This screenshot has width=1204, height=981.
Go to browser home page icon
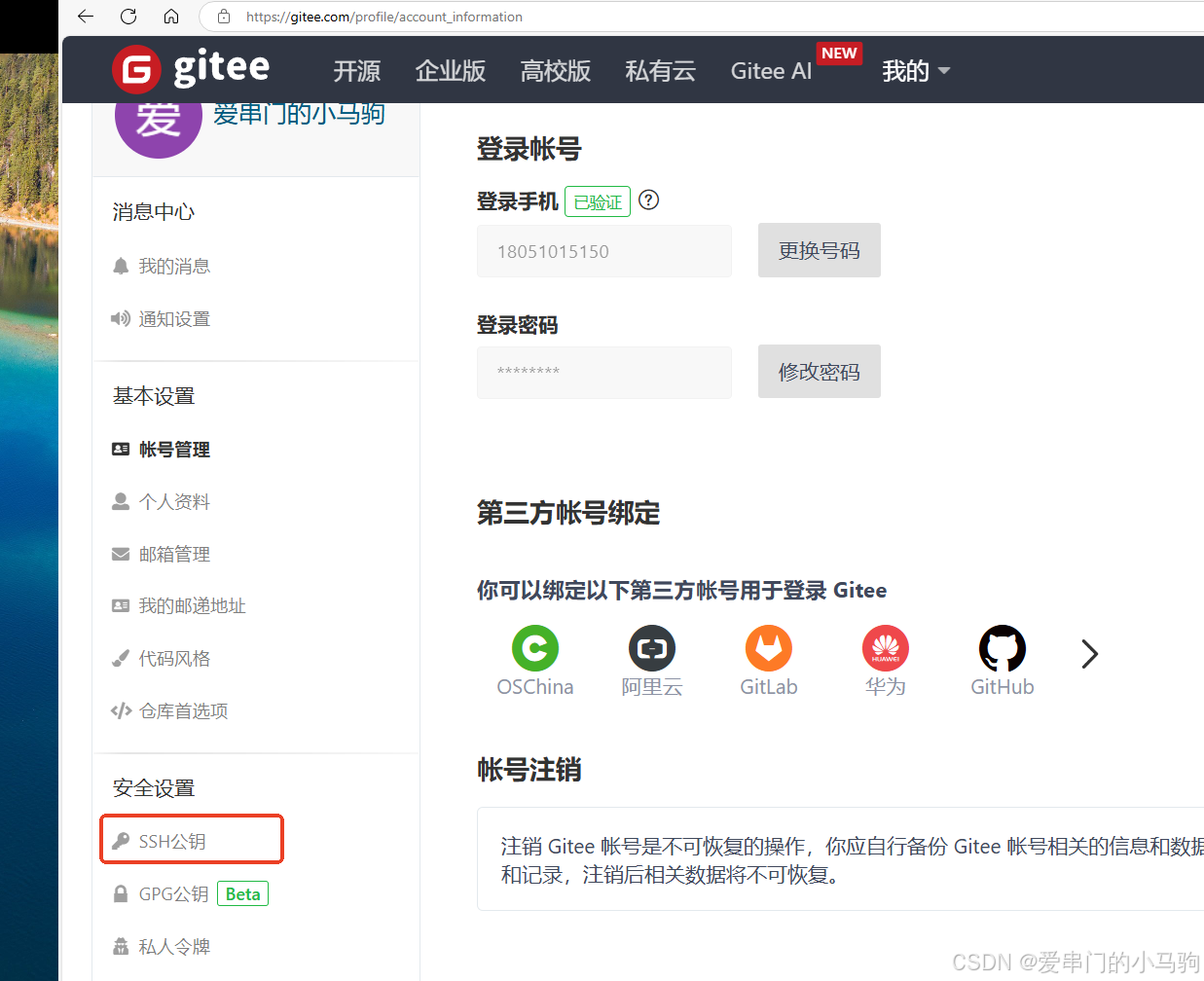click(171, 17)
